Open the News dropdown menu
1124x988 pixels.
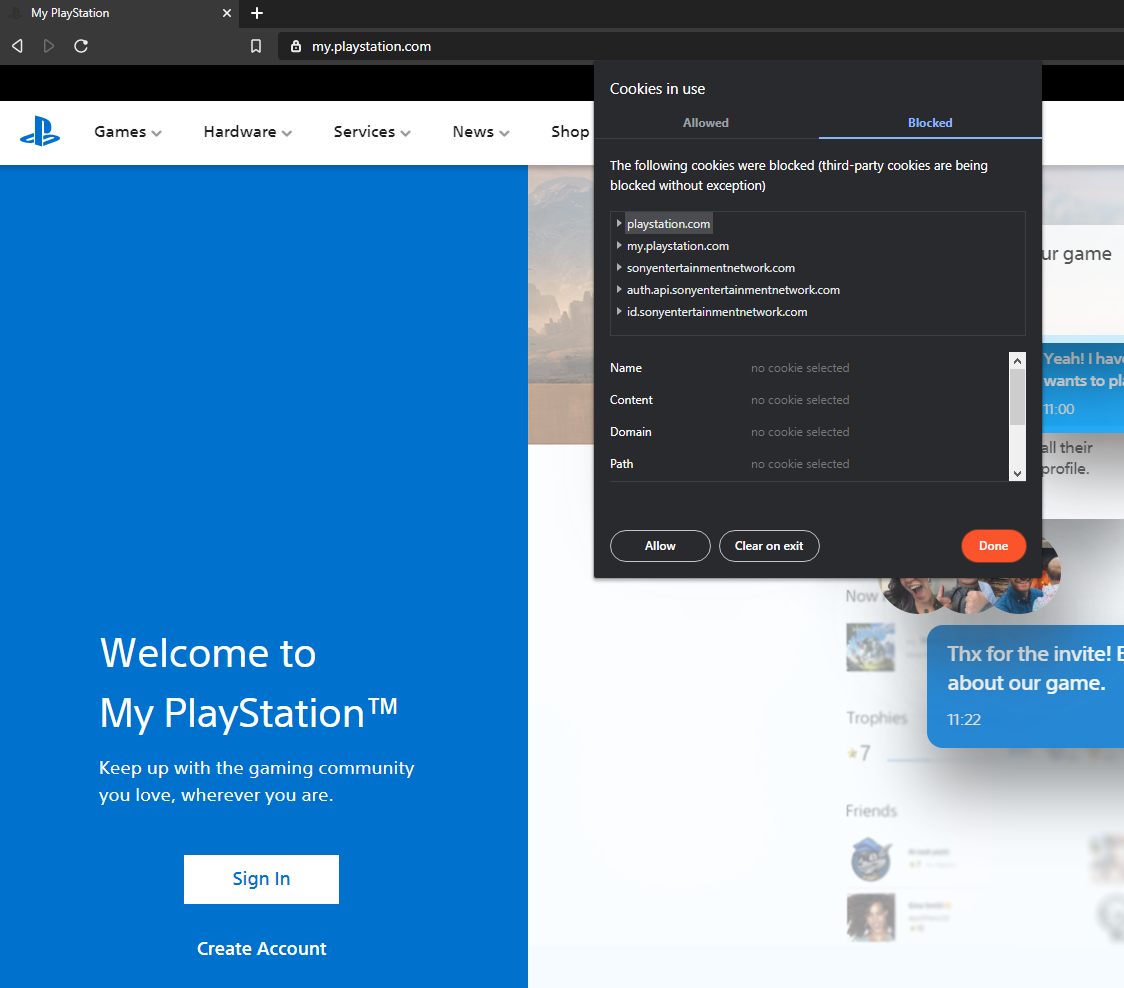[x=480, y=132]
